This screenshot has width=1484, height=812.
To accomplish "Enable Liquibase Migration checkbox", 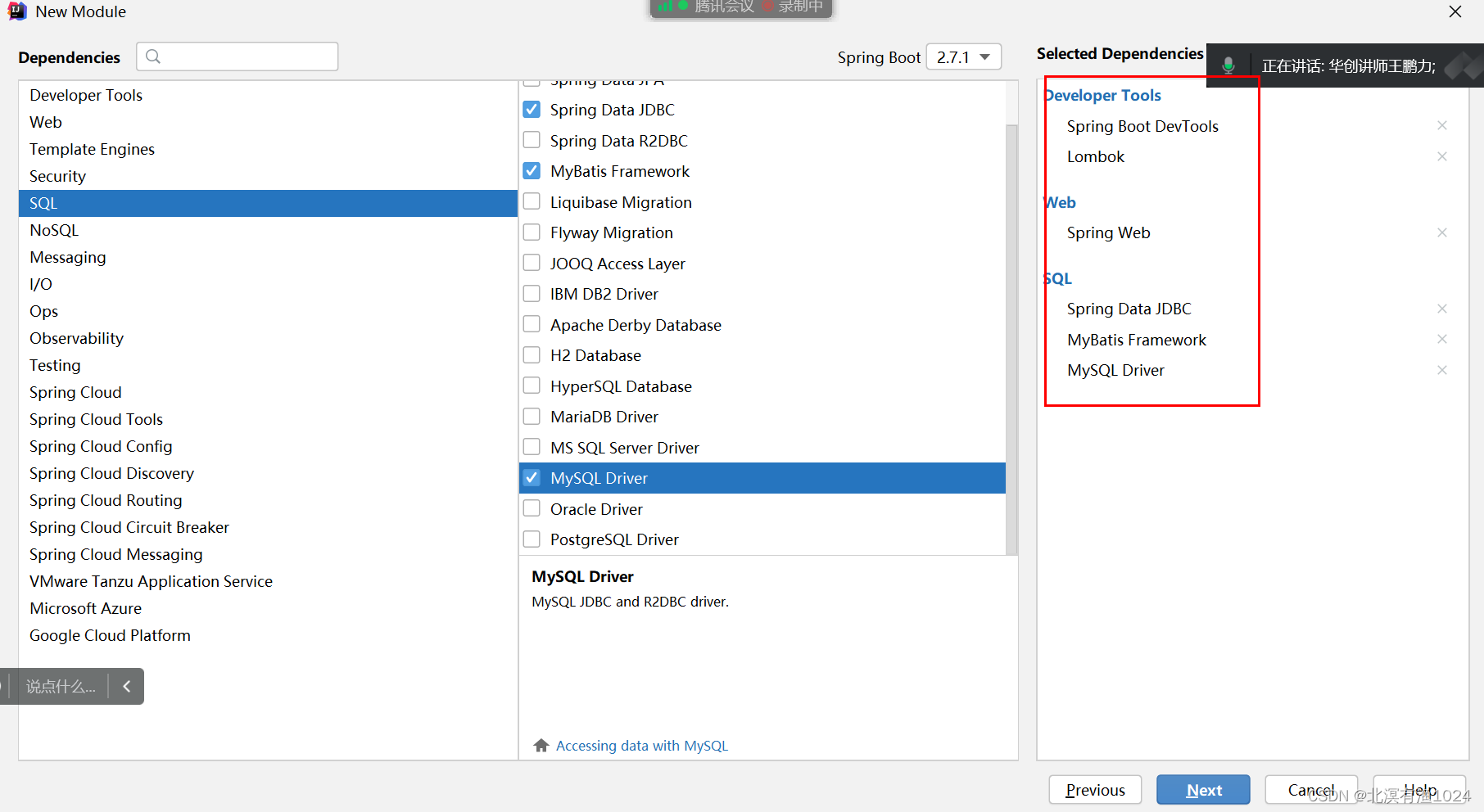I will [x=532, y=201].
